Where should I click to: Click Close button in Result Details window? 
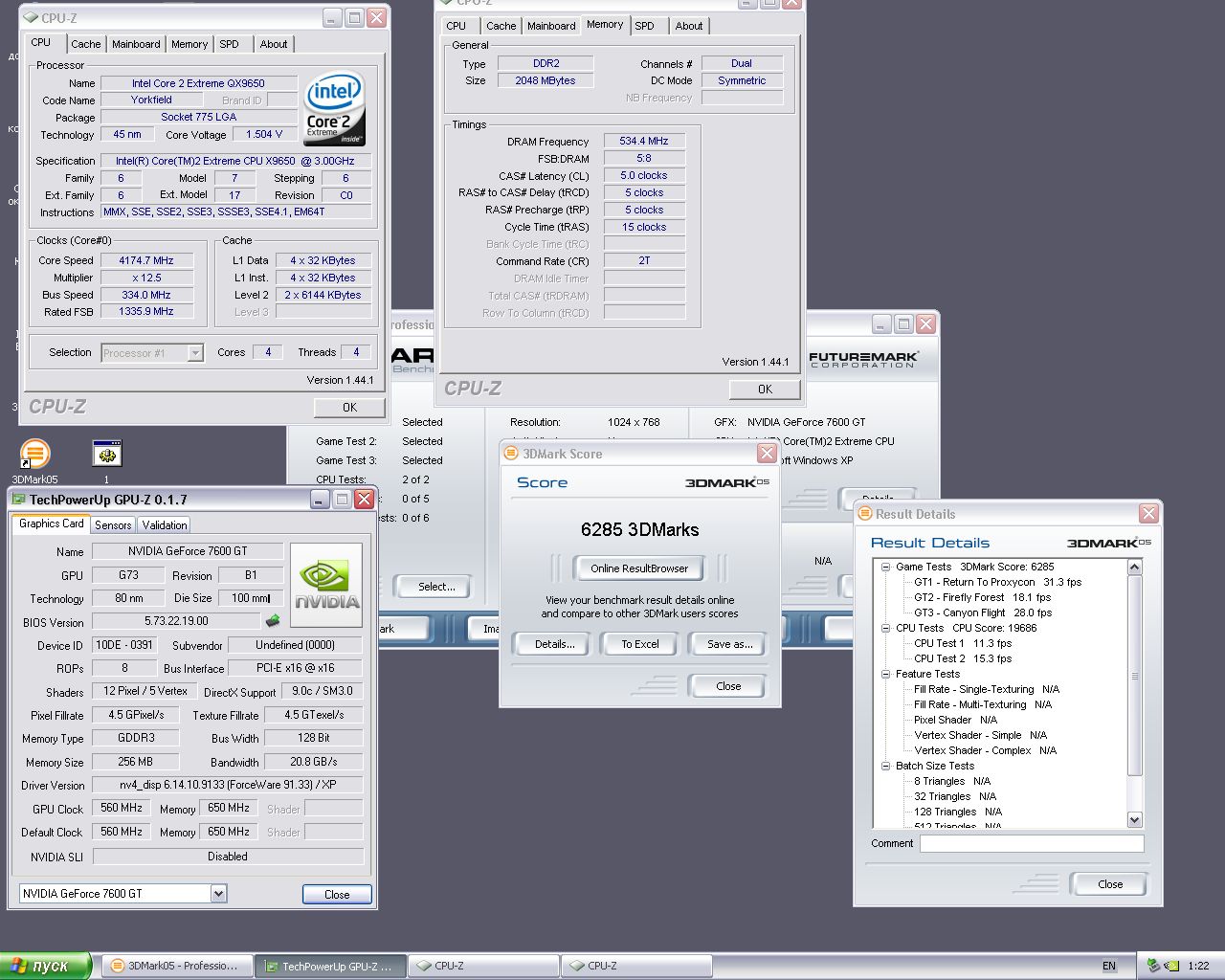point(1110,884)
